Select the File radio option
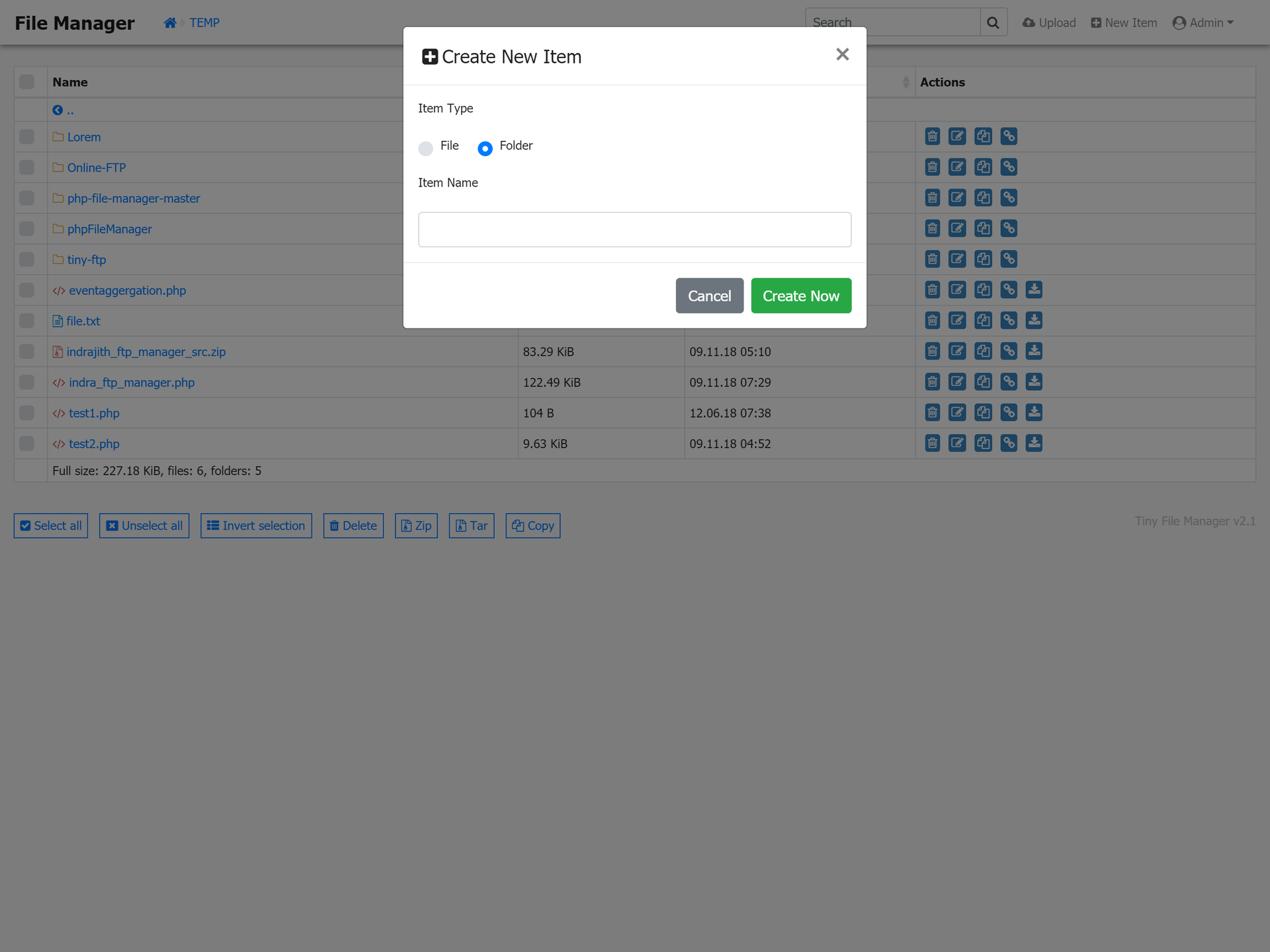Viewport: 1270px width, 952px height. 426,148
